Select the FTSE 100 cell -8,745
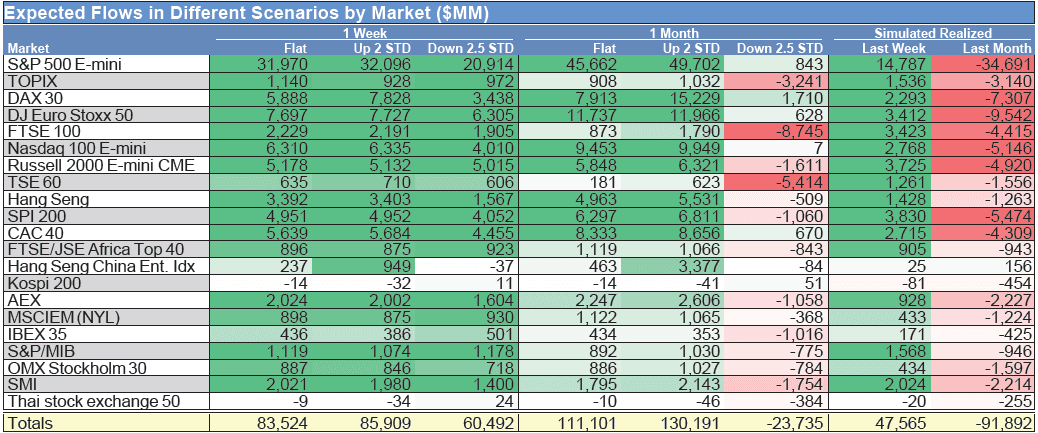The width and height of the screenshot is (1038, 433). (776, 131)
